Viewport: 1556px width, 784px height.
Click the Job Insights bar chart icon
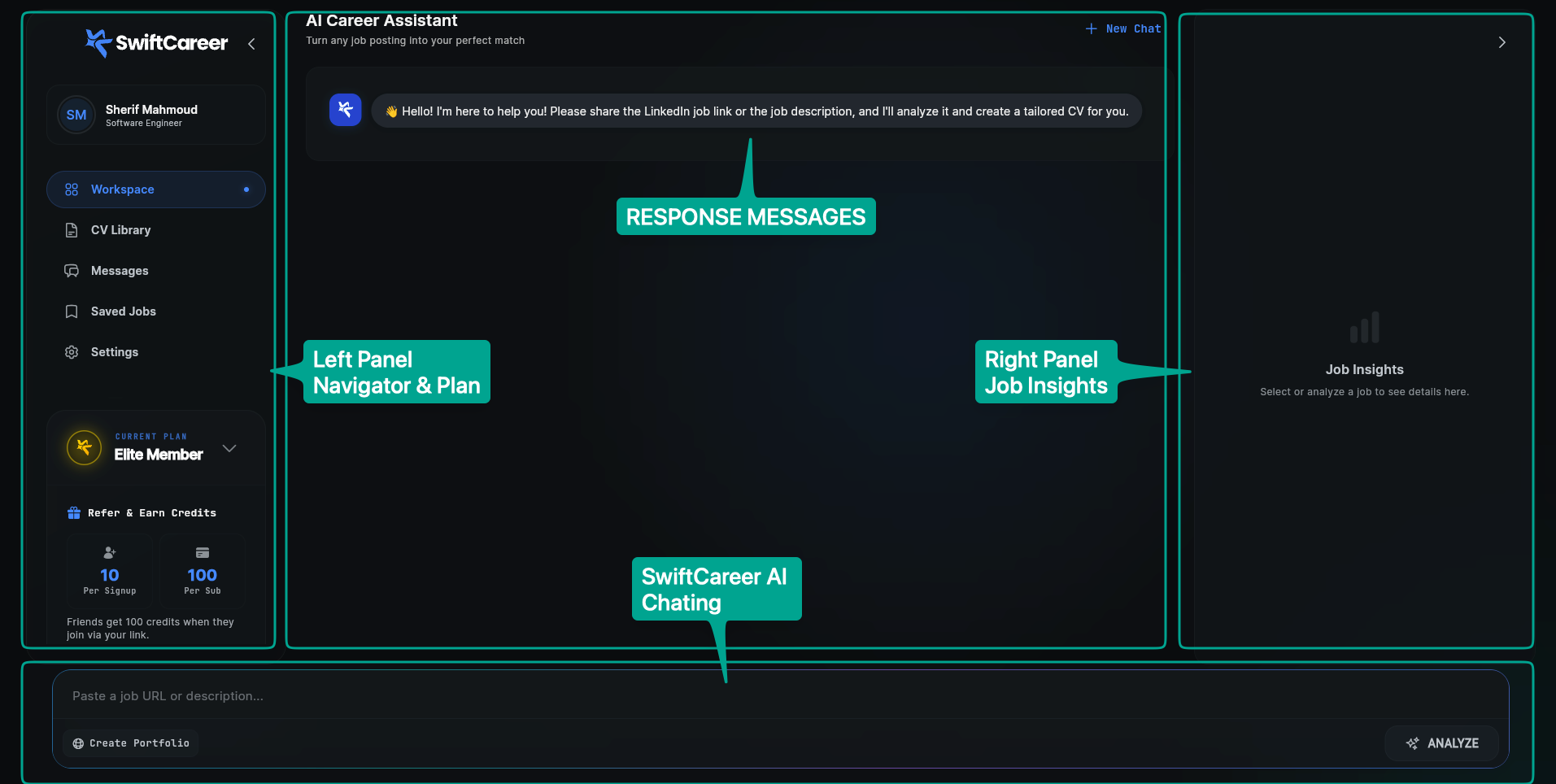point(1364,327)
